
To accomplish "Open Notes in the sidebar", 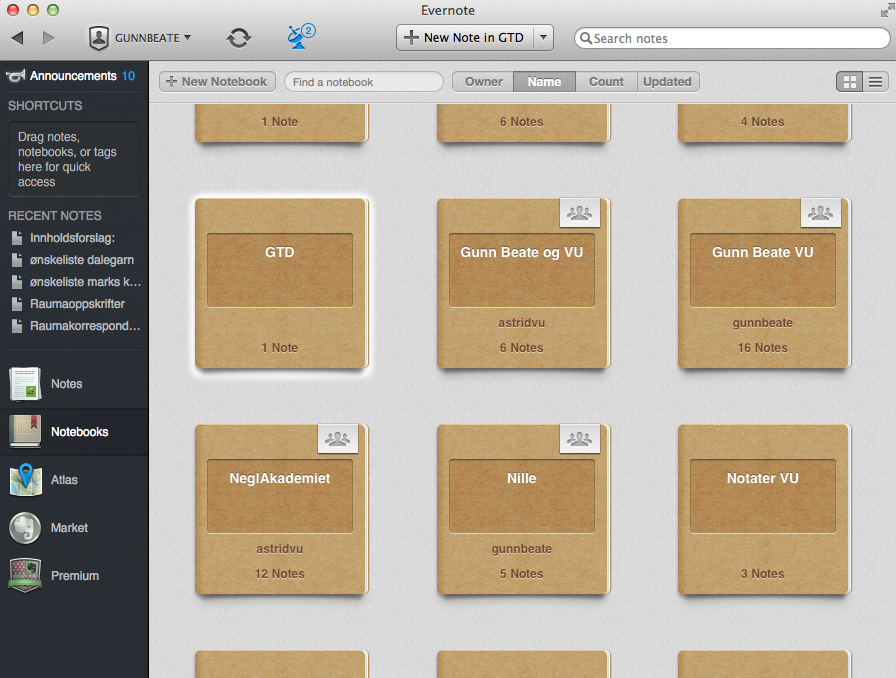I will coord(26,384).
